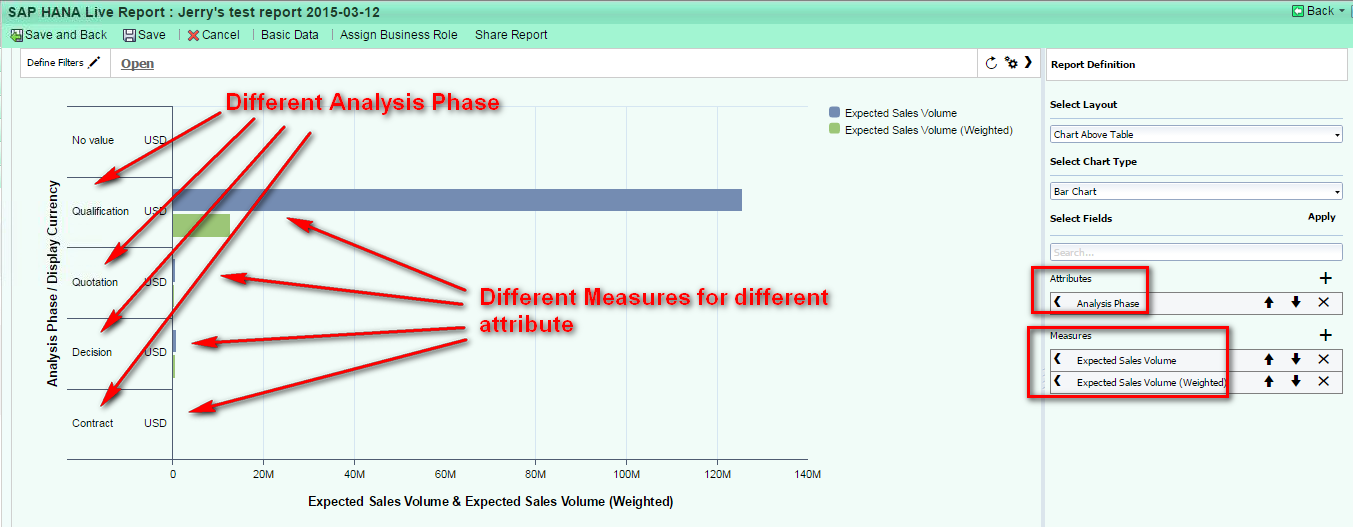Click the Save toolbar button
The height and width of the screenshot is (527, 1353).
pyautogui.click(x=145, y=35)
